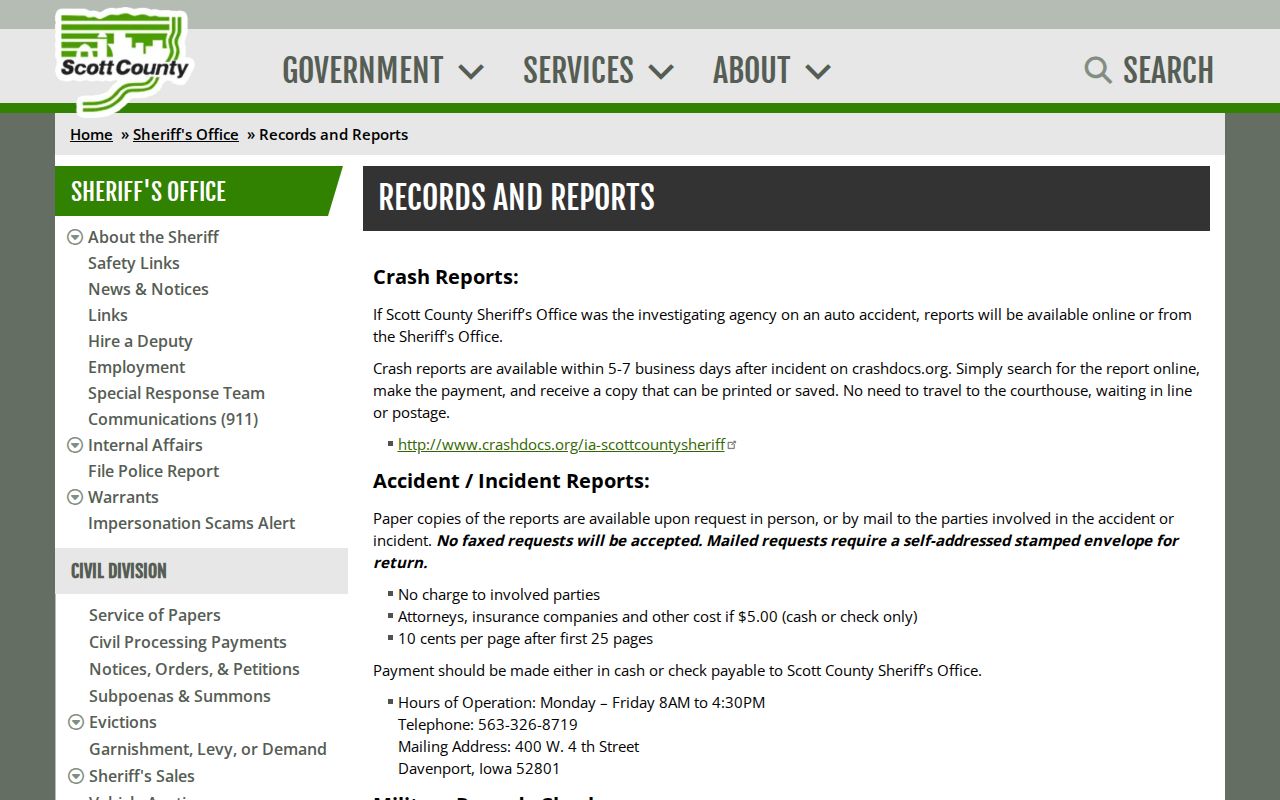Expand the Warrants arrow icon
Image resolution: width=1280 pixels, height=800 pixels.
[x=75, y=497]
